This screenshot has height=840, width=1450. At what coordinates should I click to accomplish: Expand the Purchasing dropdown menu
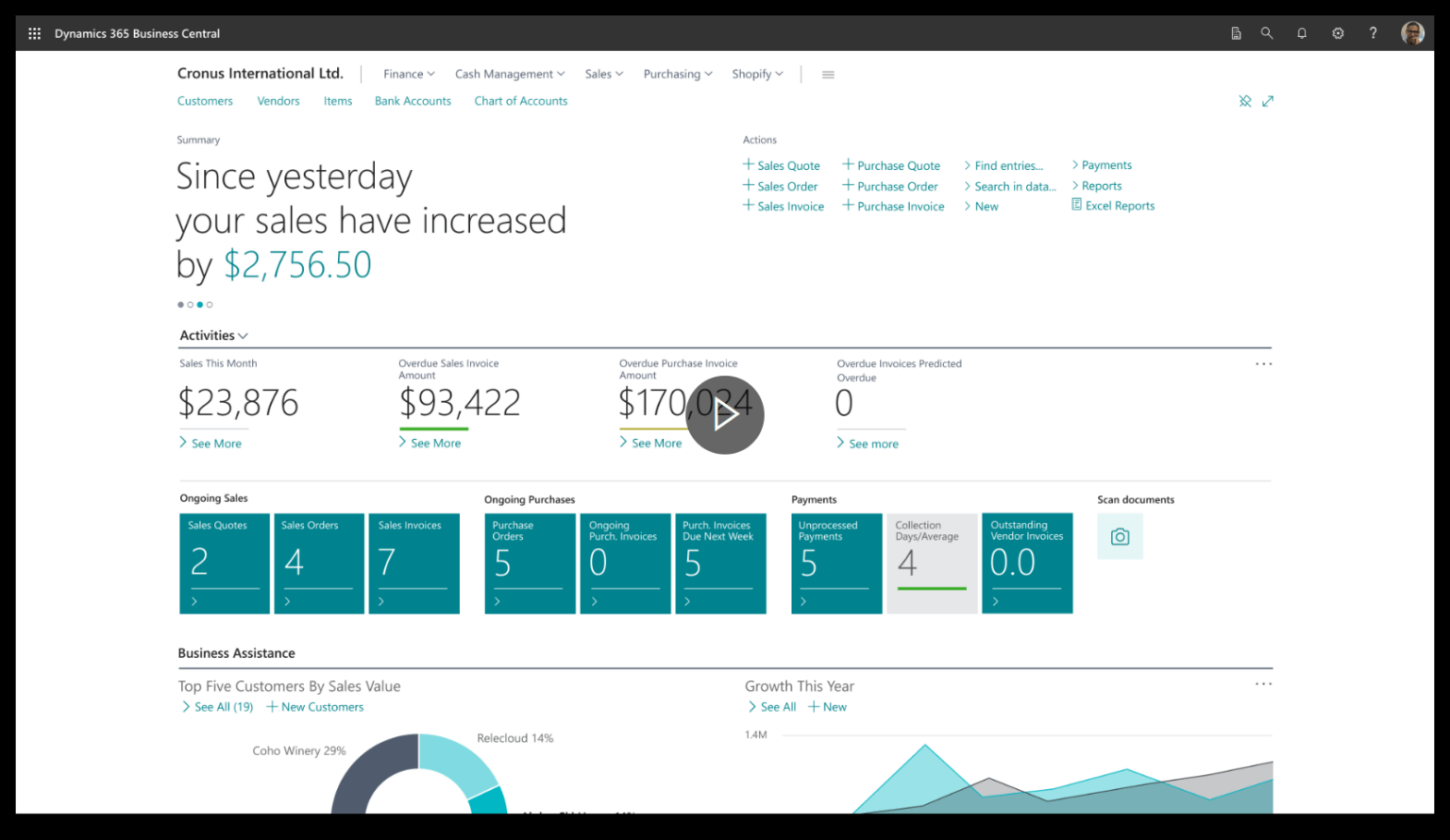click(x=677, y=74)
